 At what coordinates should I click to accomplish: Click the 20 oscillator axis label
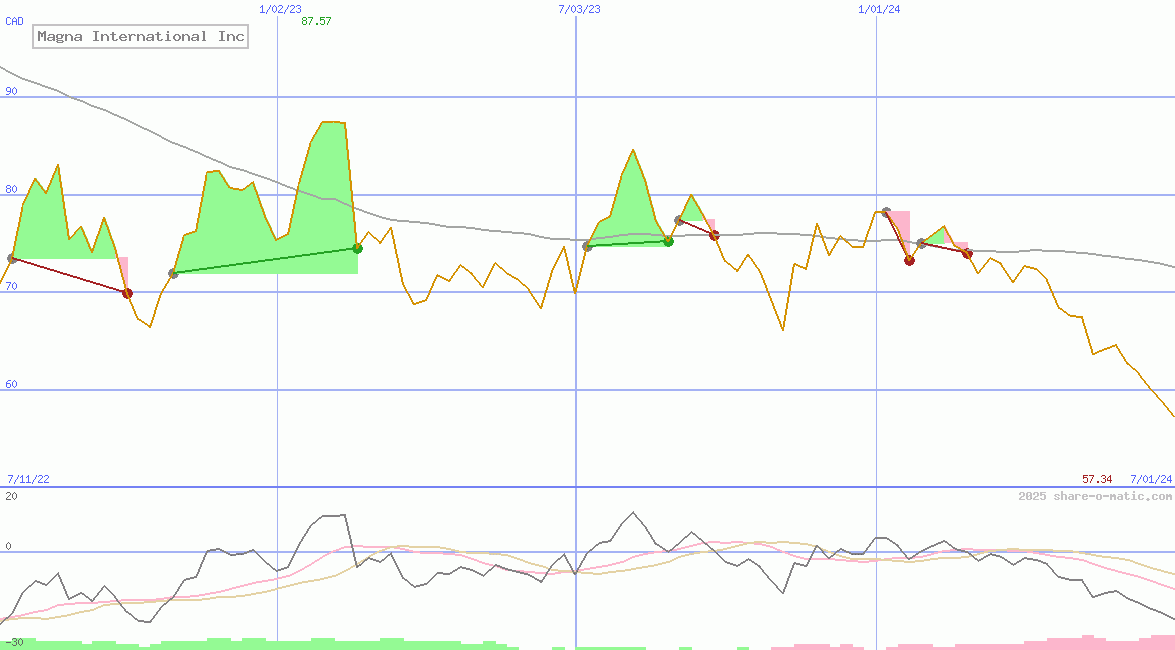click(11, 496)
